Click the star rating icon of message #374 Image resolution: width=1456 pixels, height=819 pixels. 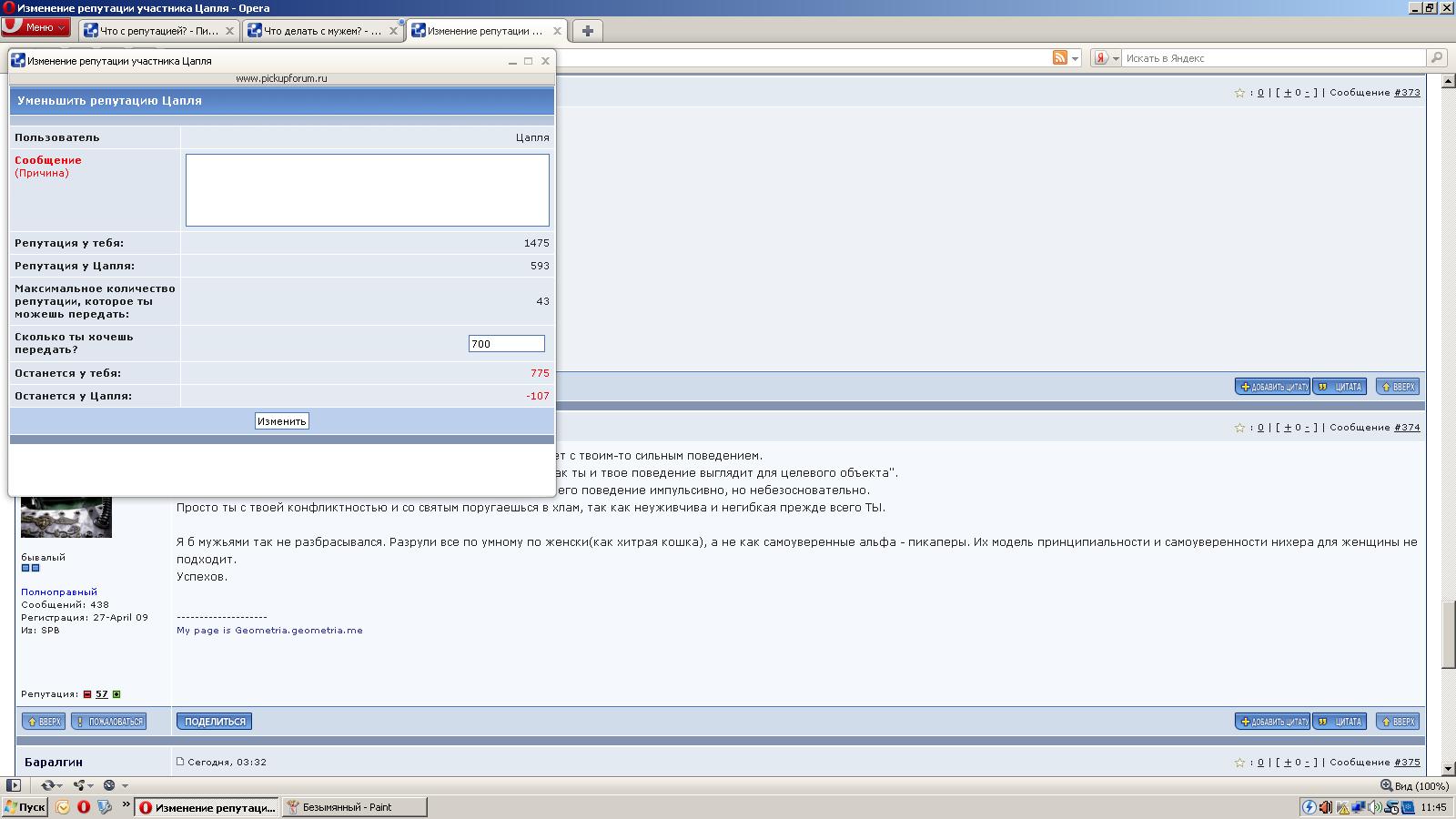click(1239, 428)
